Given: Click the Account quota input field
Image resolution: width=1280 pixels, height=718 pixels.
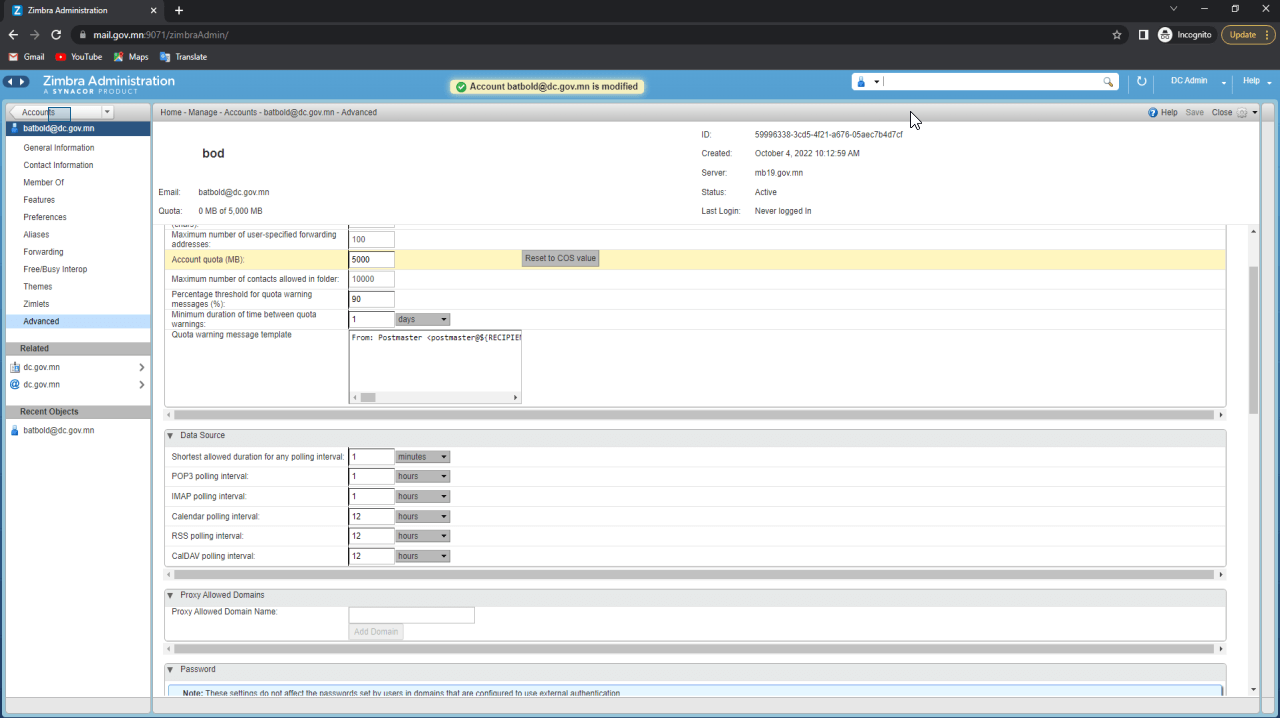Looking at the screenshot, I should (371, 259).
